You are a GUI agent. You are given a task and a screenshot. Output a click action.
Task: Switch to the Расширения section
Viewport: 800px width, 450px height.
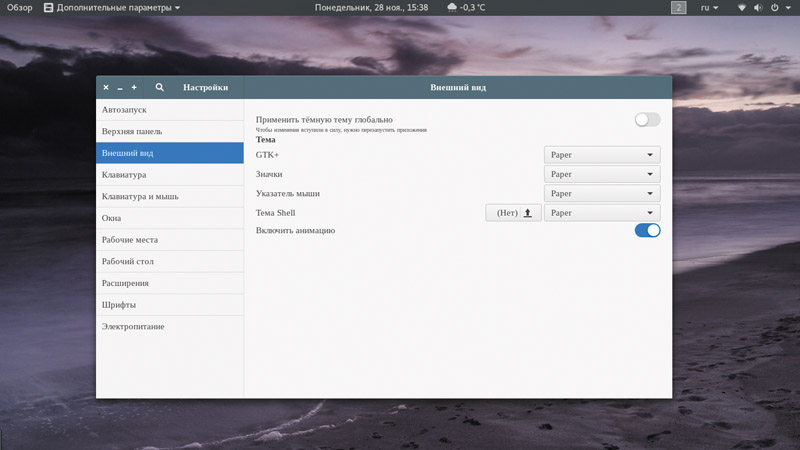point(125,283)
